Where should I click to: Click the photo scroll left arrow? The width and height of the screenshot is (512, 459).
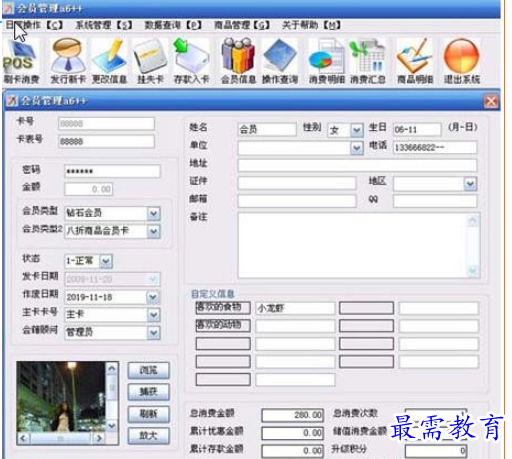click(23, 438)
